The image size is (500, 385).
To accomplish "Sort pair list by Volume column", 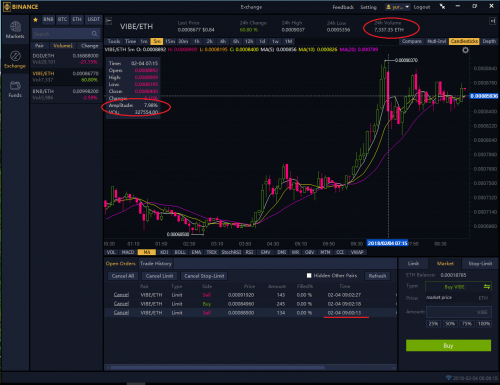I will (63, 46).
